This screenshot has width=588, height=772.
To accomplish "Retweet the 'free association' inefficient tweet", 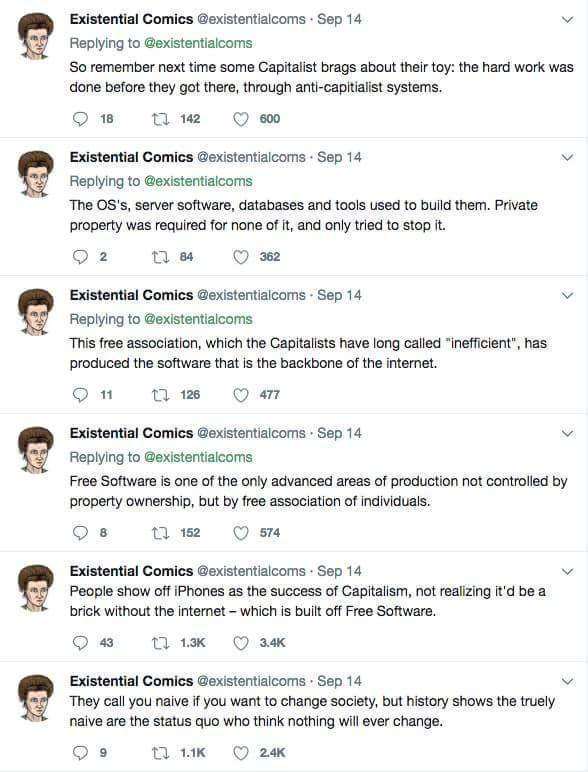I will pos(160,394).
